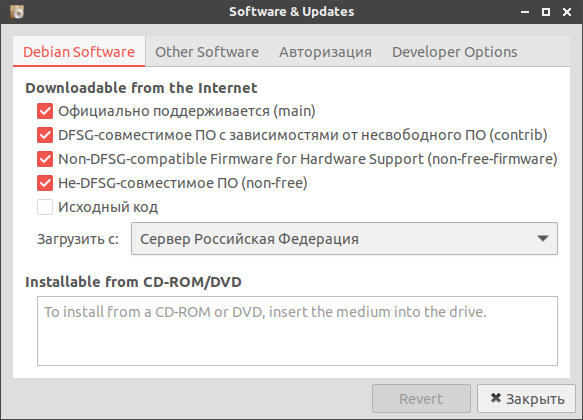Minimize the Software & Updates window
Screen dimensions: 583x420
coord(525,12)
